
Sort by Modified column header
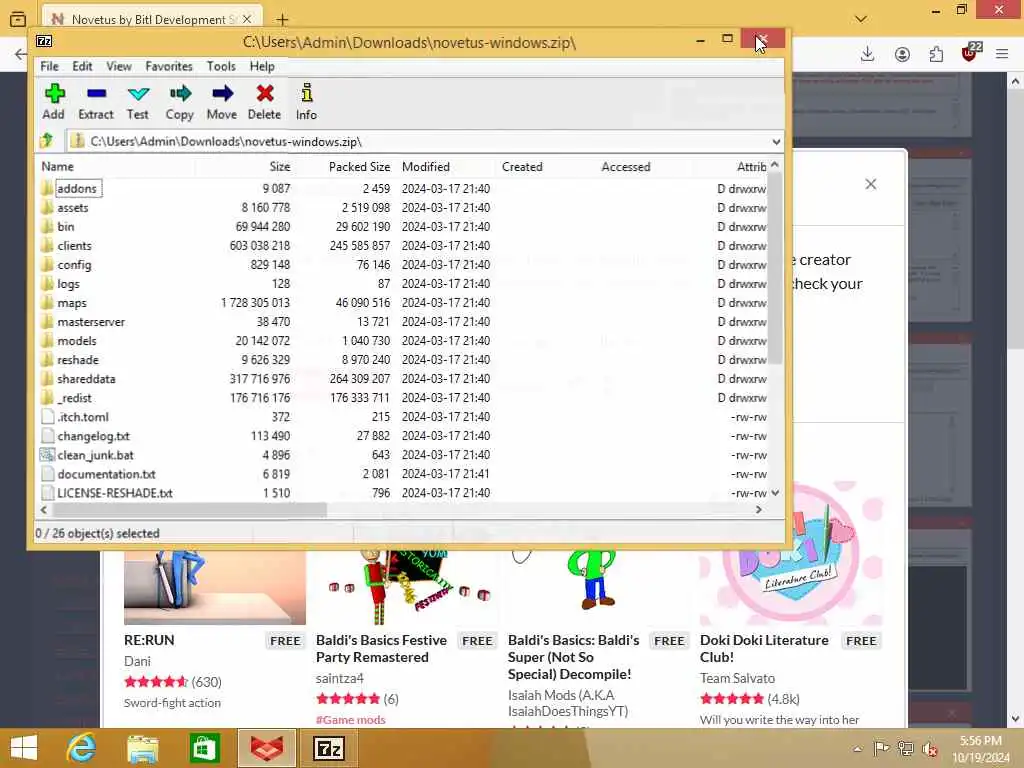(x=426, y=167)
